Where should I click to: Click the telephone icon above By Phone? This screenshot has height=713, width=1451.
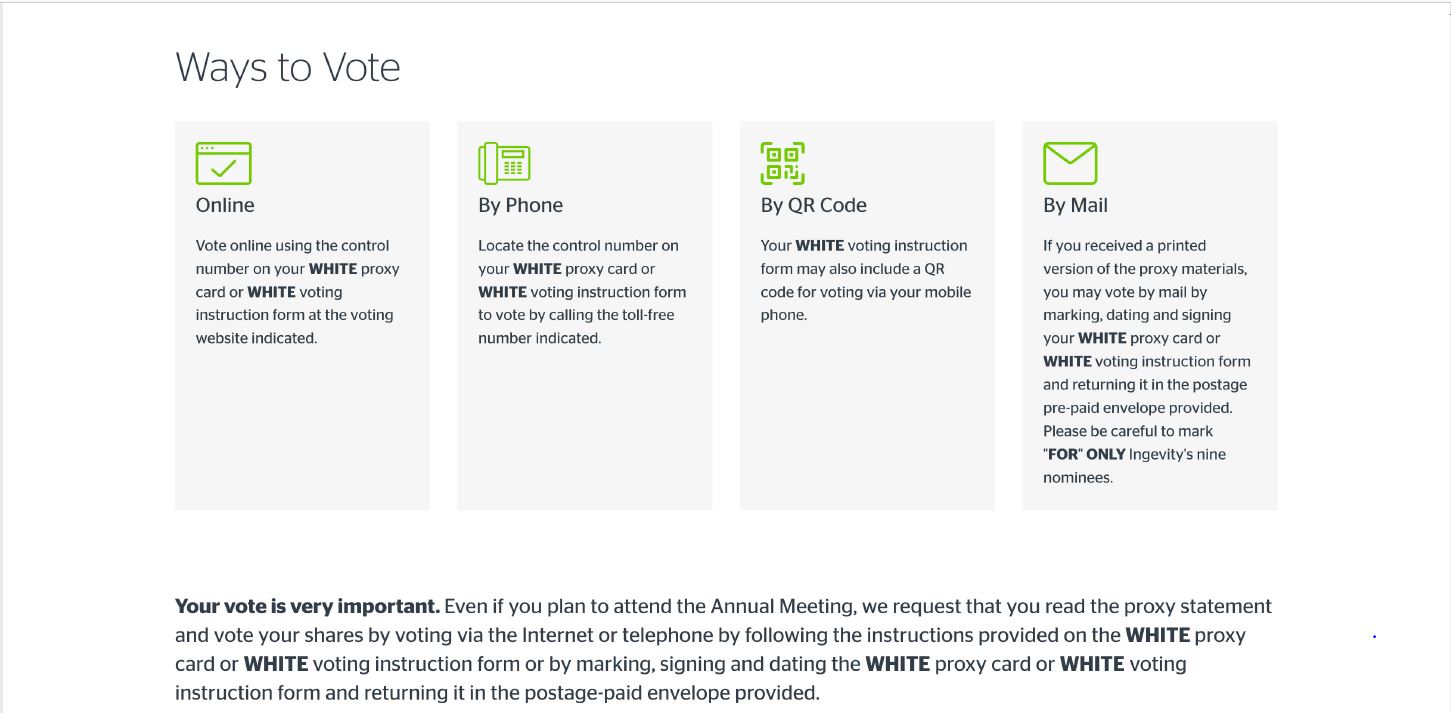[504, 163]
